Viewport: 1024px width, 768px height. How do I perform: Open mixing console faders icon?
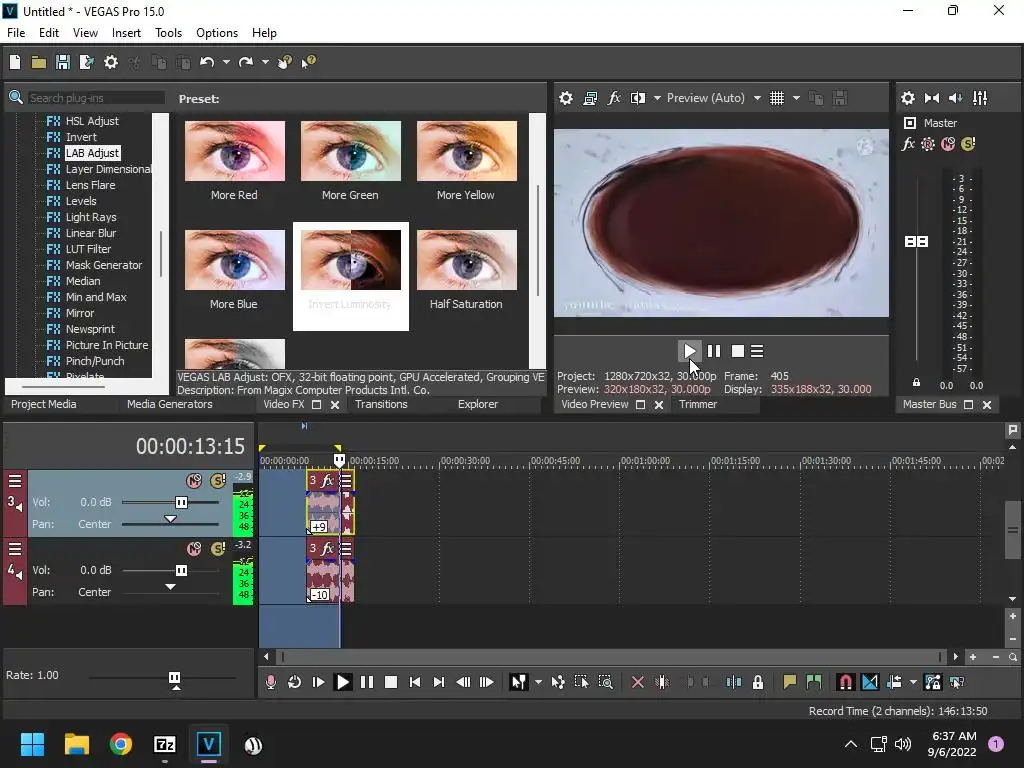[980, 98]
